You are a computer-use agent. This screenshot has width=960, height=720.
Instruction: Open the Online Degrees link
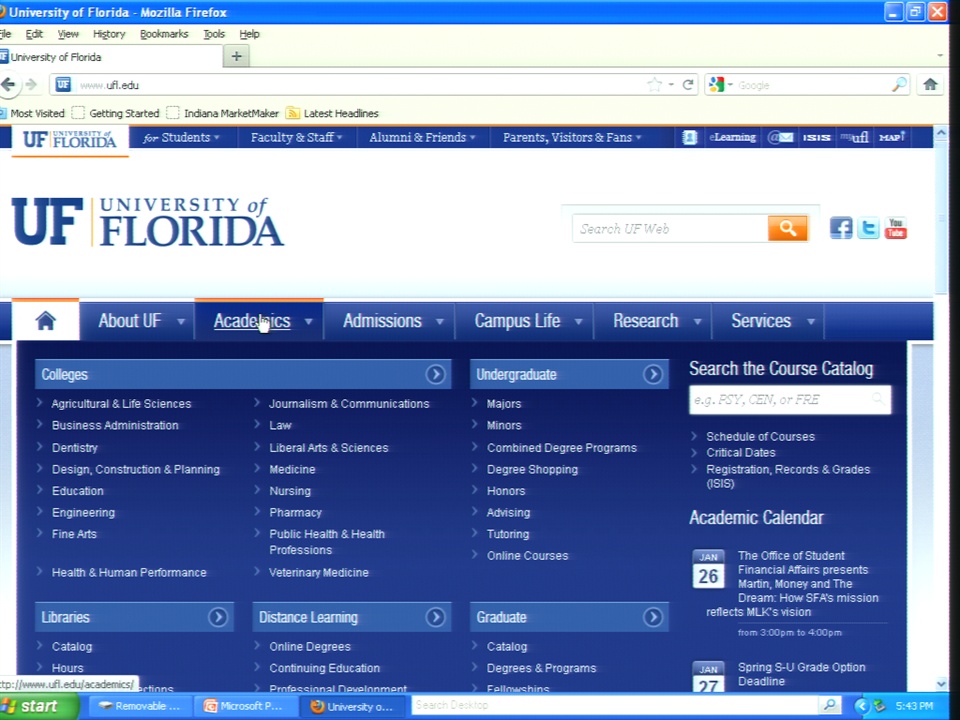pos(310,647)
